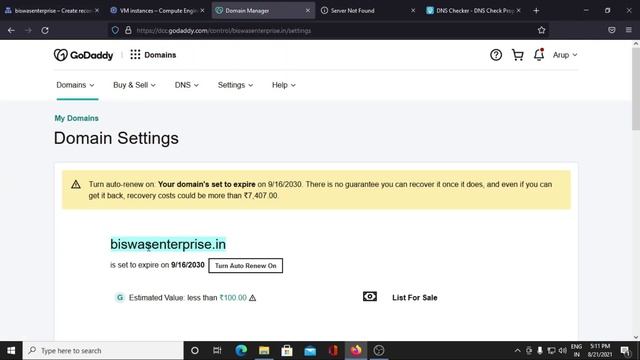The image size is (640, 360).
Task: Switch to DNS Checker tab
Action: 473,11
